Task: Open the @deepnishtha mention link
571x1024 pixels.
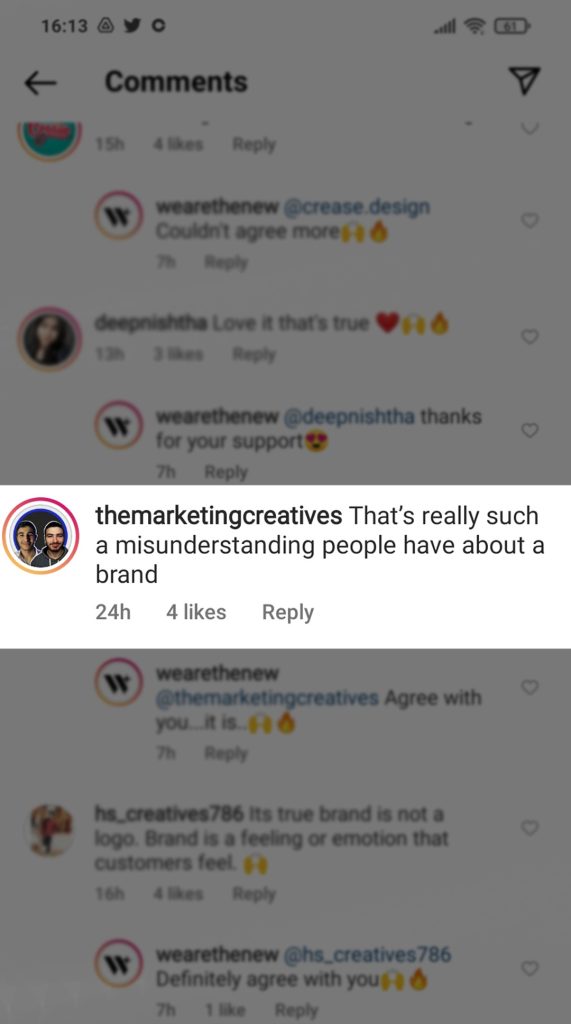Action: tap(349, 417)
